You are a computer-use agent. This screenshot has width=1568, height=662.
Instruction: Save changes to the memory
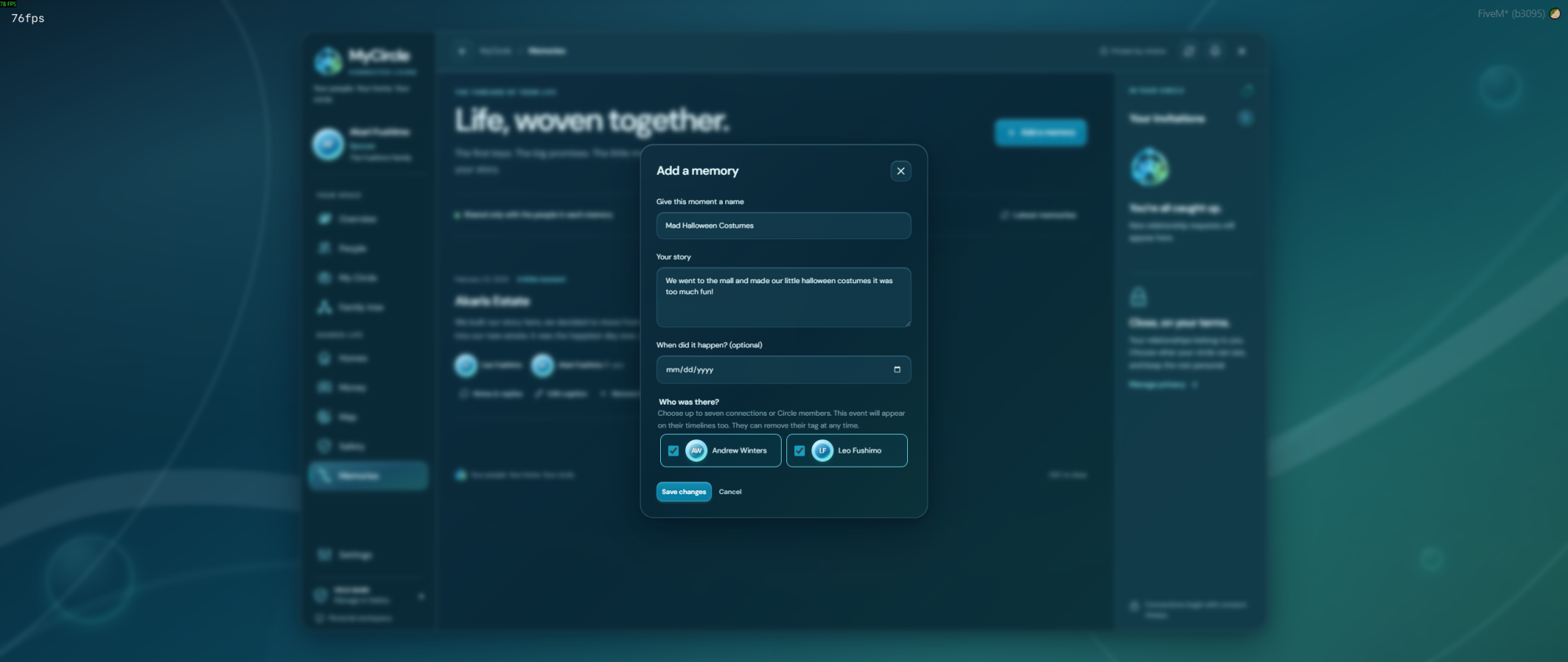684,492
